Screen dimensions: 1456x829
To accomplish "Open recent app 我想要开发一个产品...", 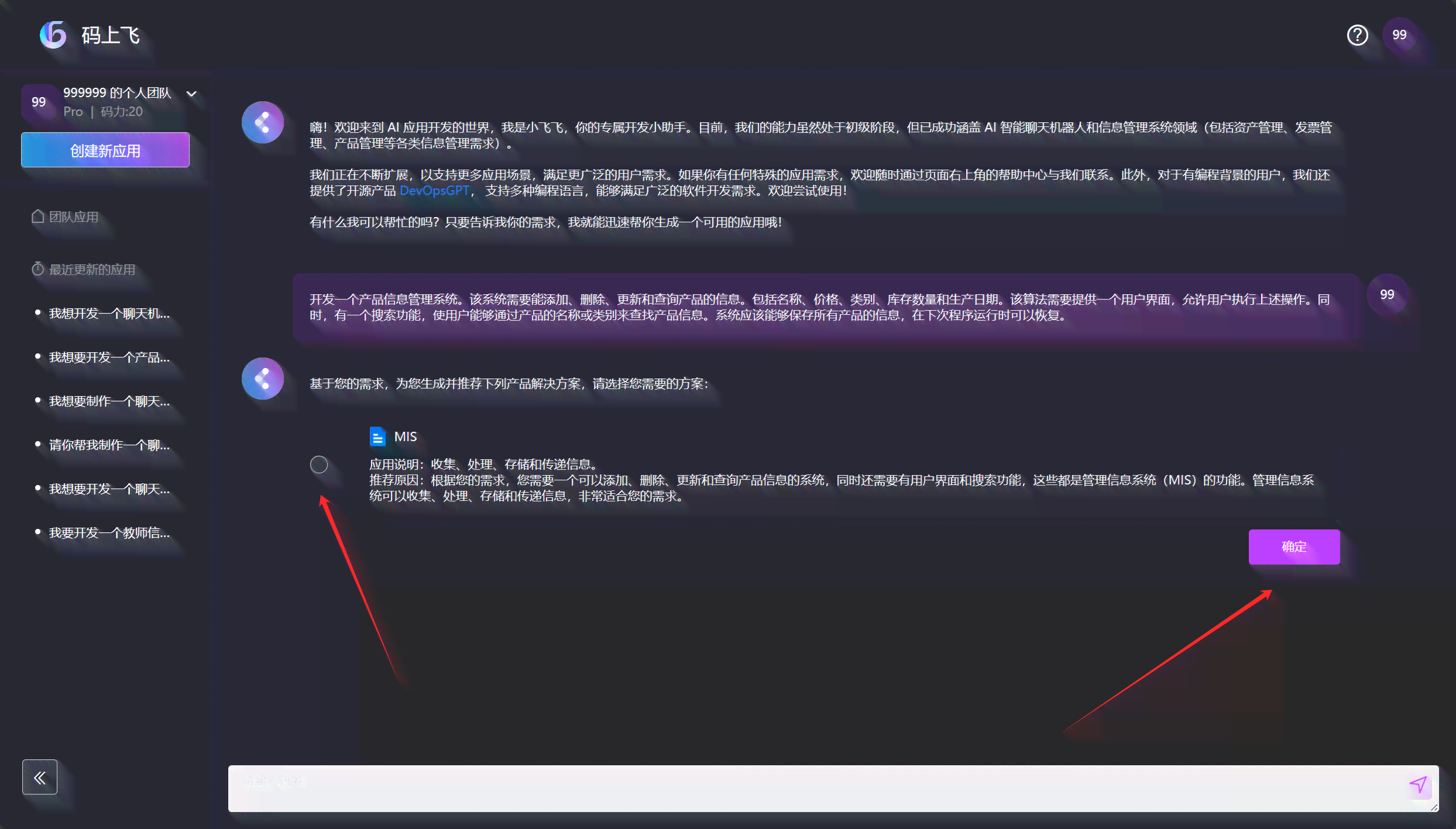I will pyautogui.click(x=109, y=357).
